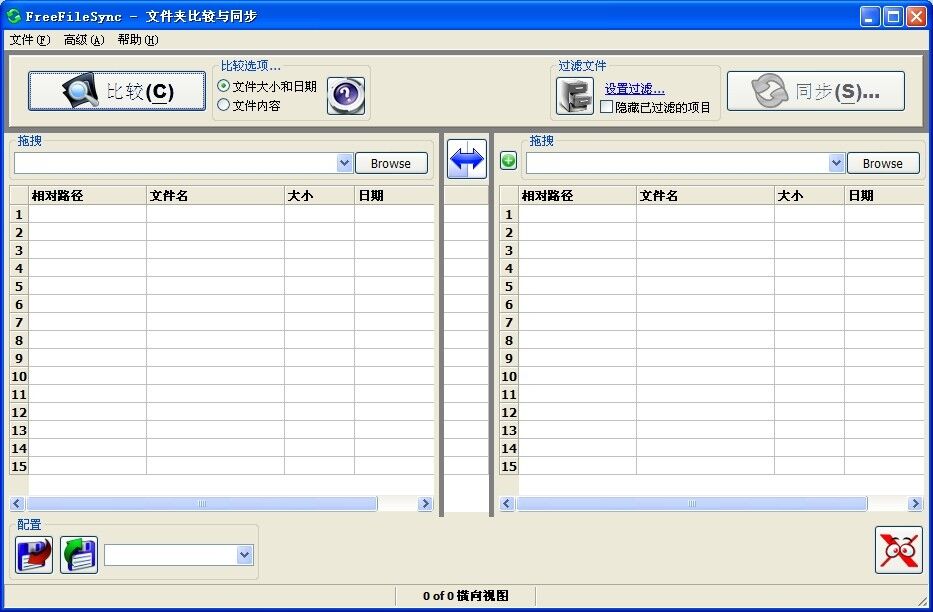Expand the right folder path dropdown
Image resolution: width=933 pixels, height=612 pixels.
[837, 162]
